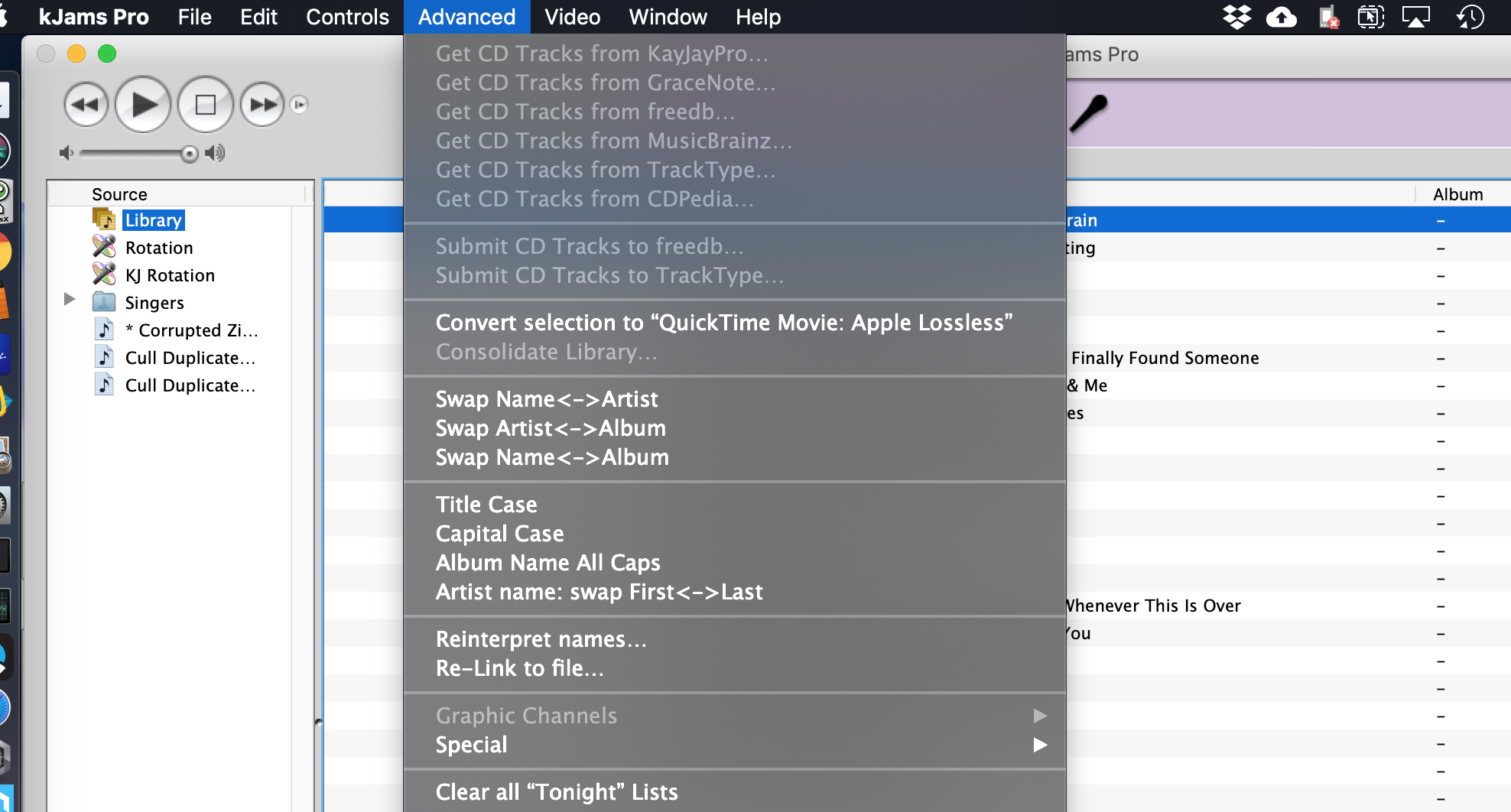Select Title Case from the menu

(x=486, y=505)
